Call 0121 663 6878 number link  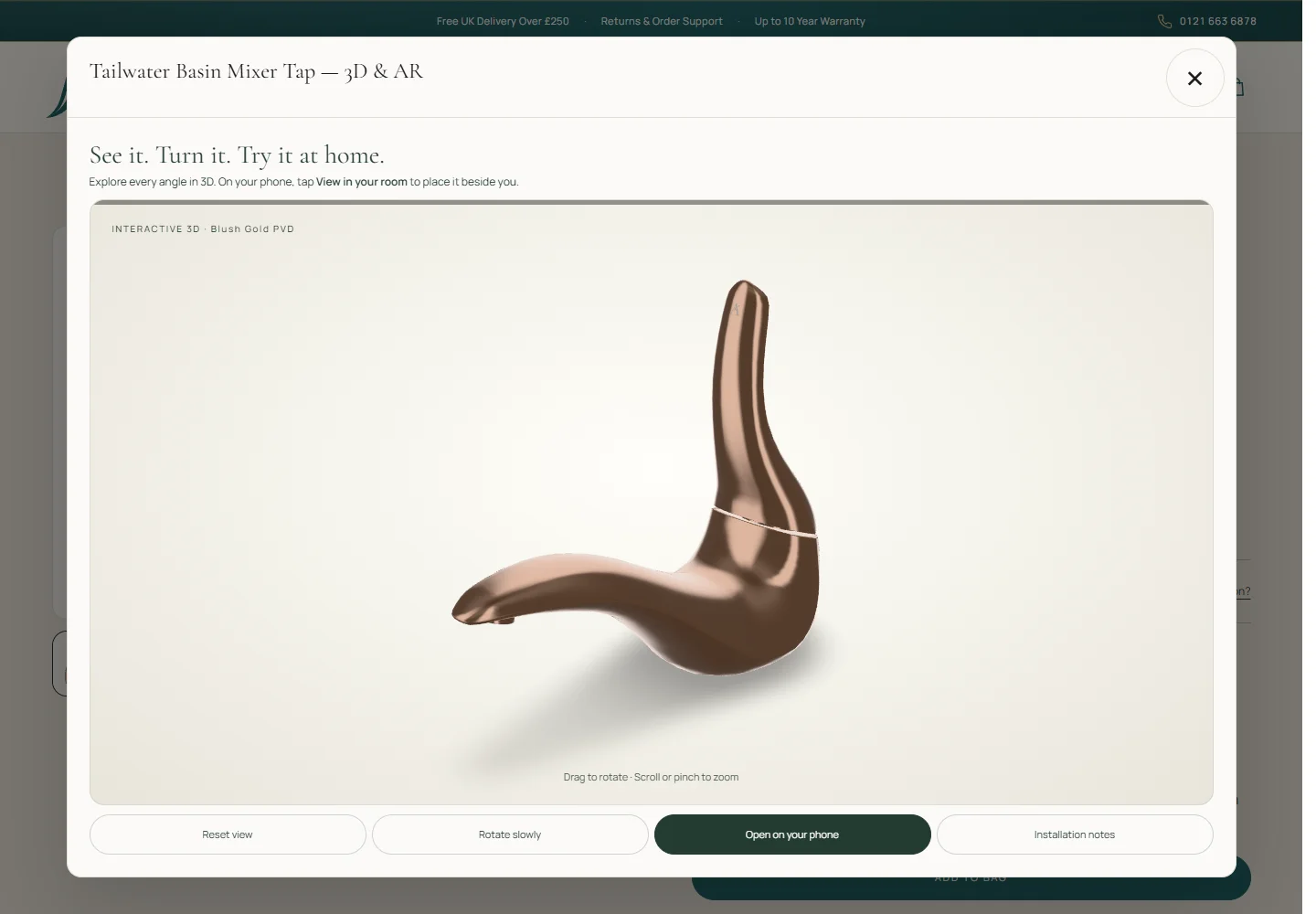(x=1217, y=21)
